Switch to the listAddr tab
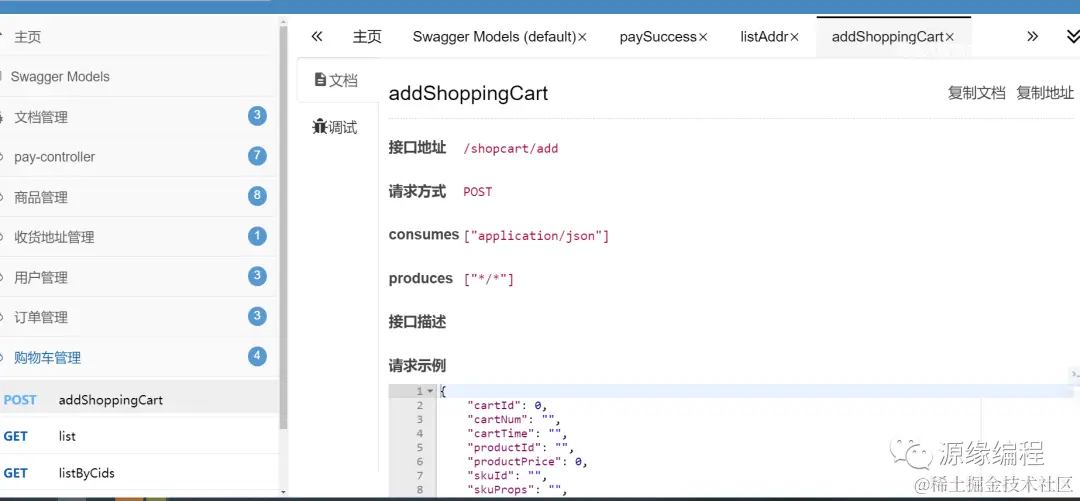Viewport: 1080px width, 501px height. point(764,37)
